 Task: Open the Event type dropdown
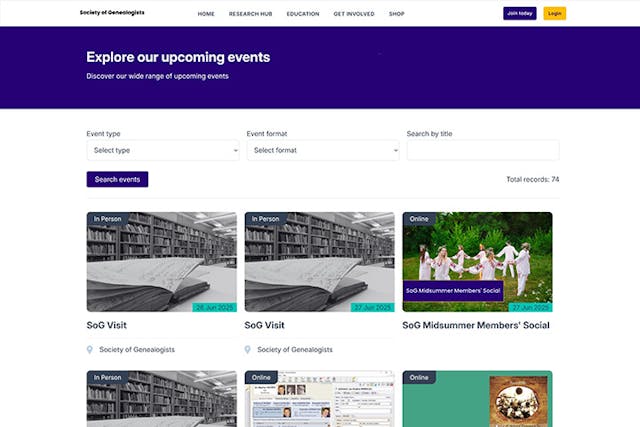tap(163, 150)
